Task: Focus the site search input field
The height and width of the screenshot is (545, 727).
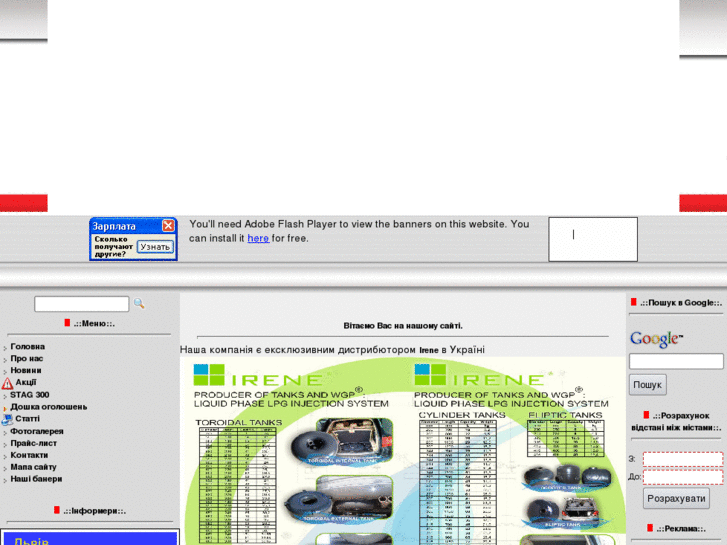Action: click(82, 304)
